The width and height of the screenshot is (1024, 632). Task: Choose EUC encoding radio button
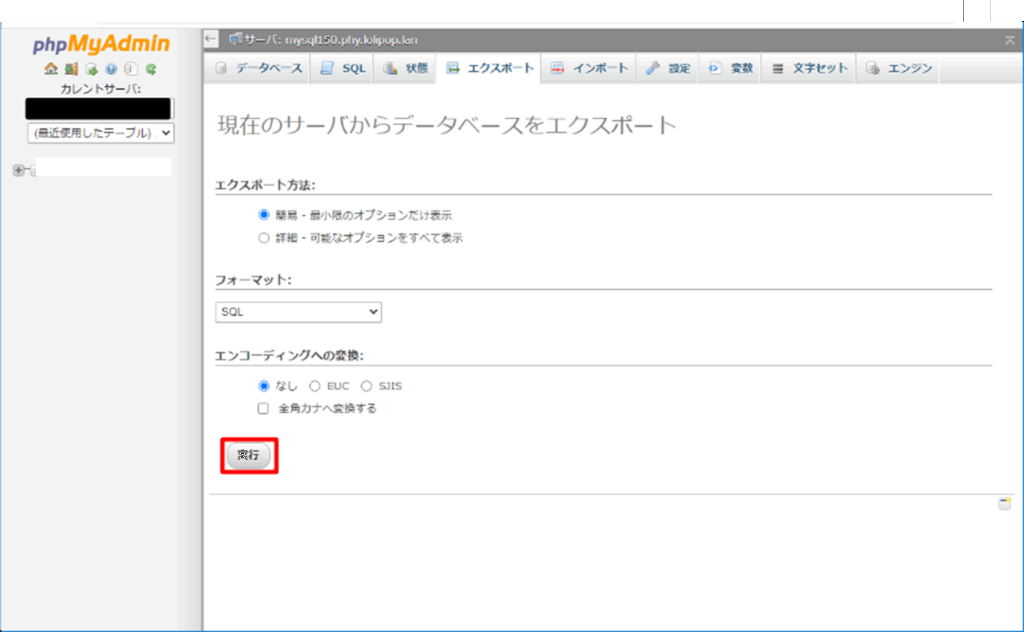[x=315, y=386]
